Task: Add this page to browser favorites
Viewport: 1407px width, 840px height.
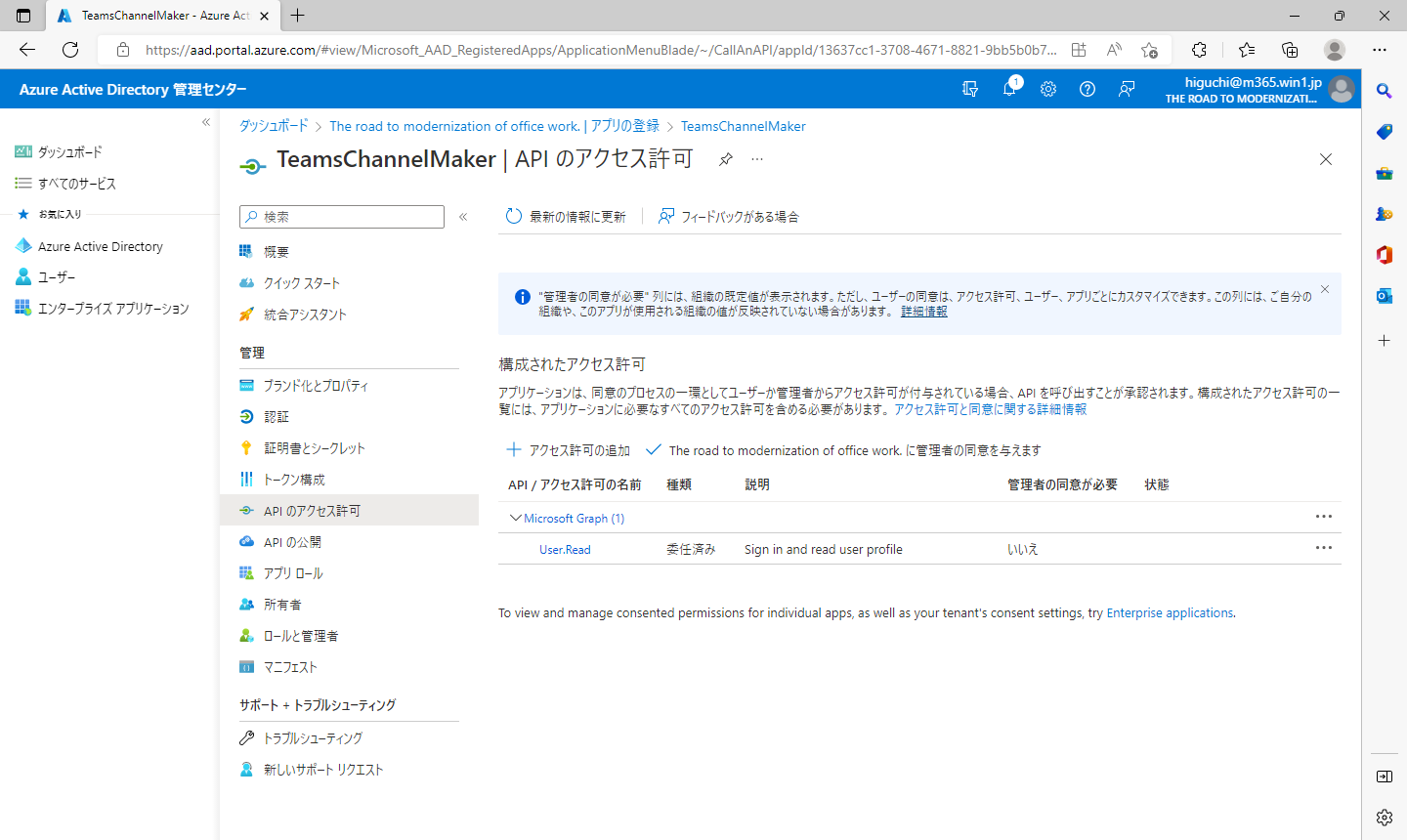Action: click(x=1150, y=50)
